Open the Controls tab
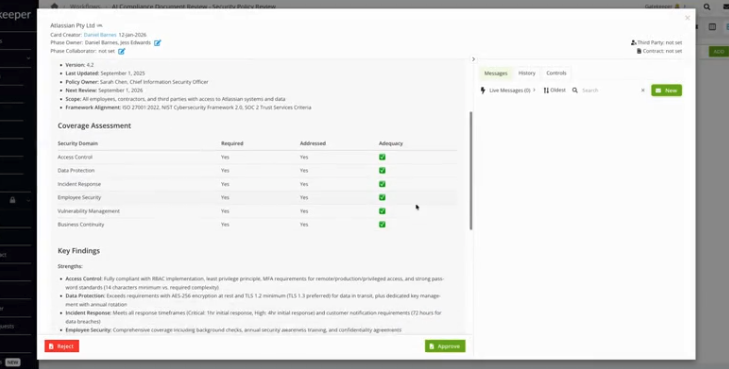This screenshot has width=729, height=369. (556, 73)
